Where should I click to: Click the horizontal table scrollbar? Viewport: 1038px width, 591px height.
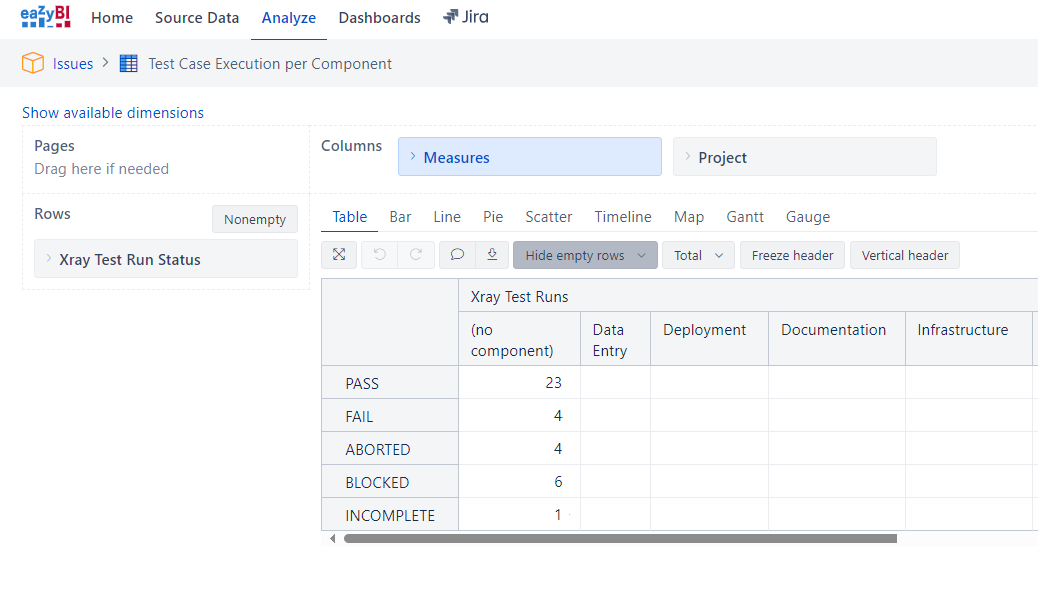[620, 539]
